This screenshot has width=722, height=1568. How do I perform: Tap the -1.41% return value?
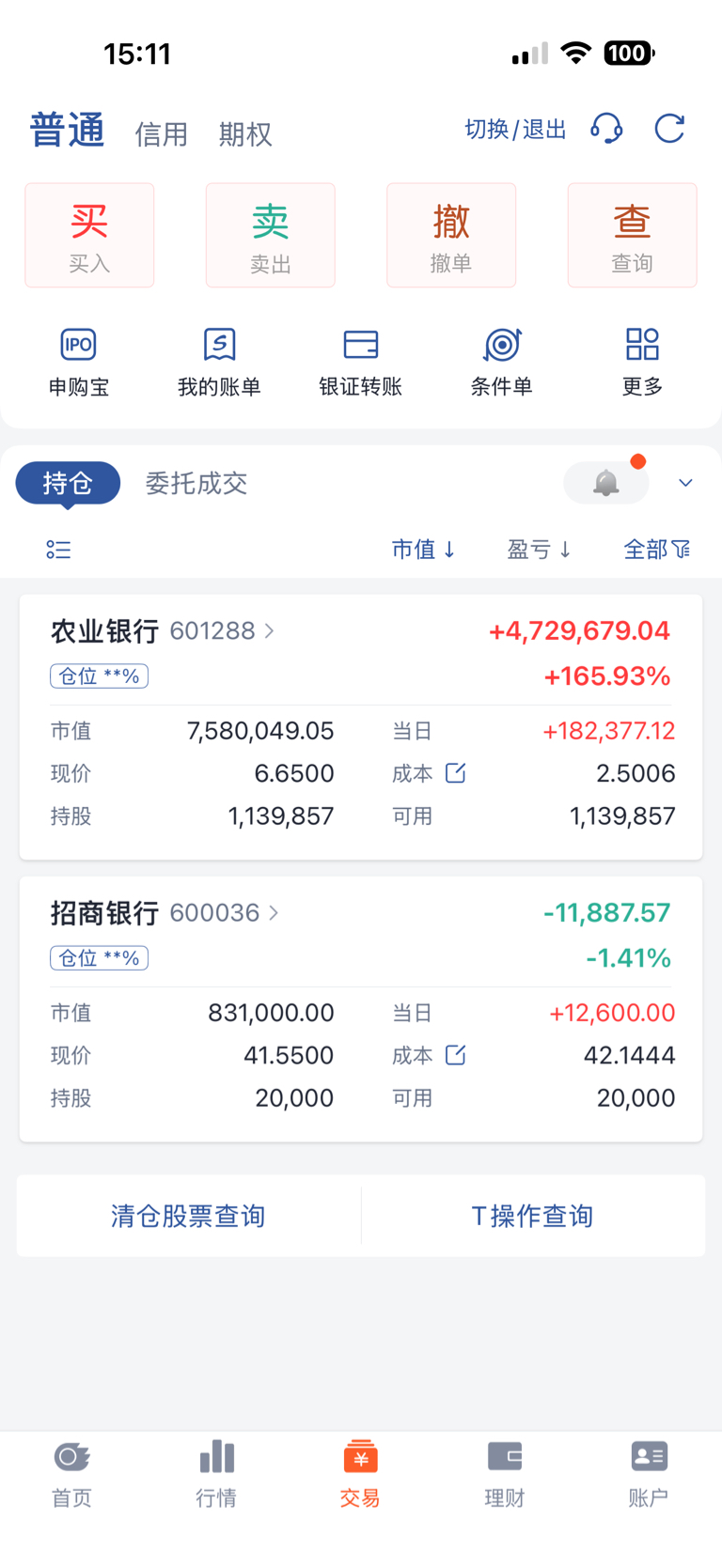628,958
